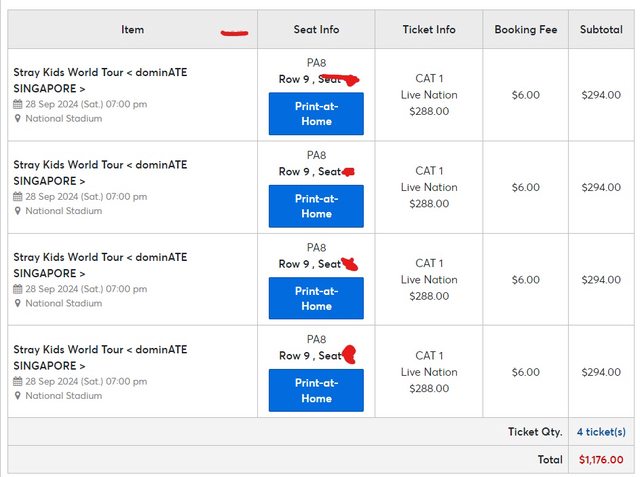Click location pin icon in second row
Screen dimensions: 640x477
coord(18,211)
